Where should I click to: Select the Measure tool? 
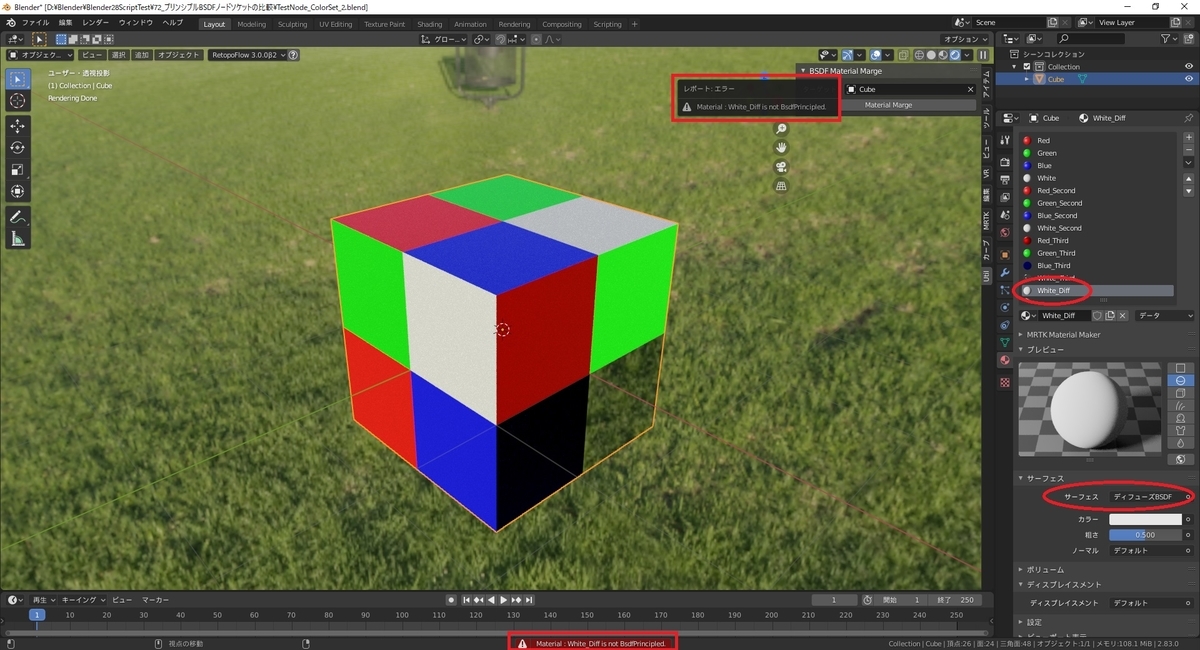click(18, 239)
